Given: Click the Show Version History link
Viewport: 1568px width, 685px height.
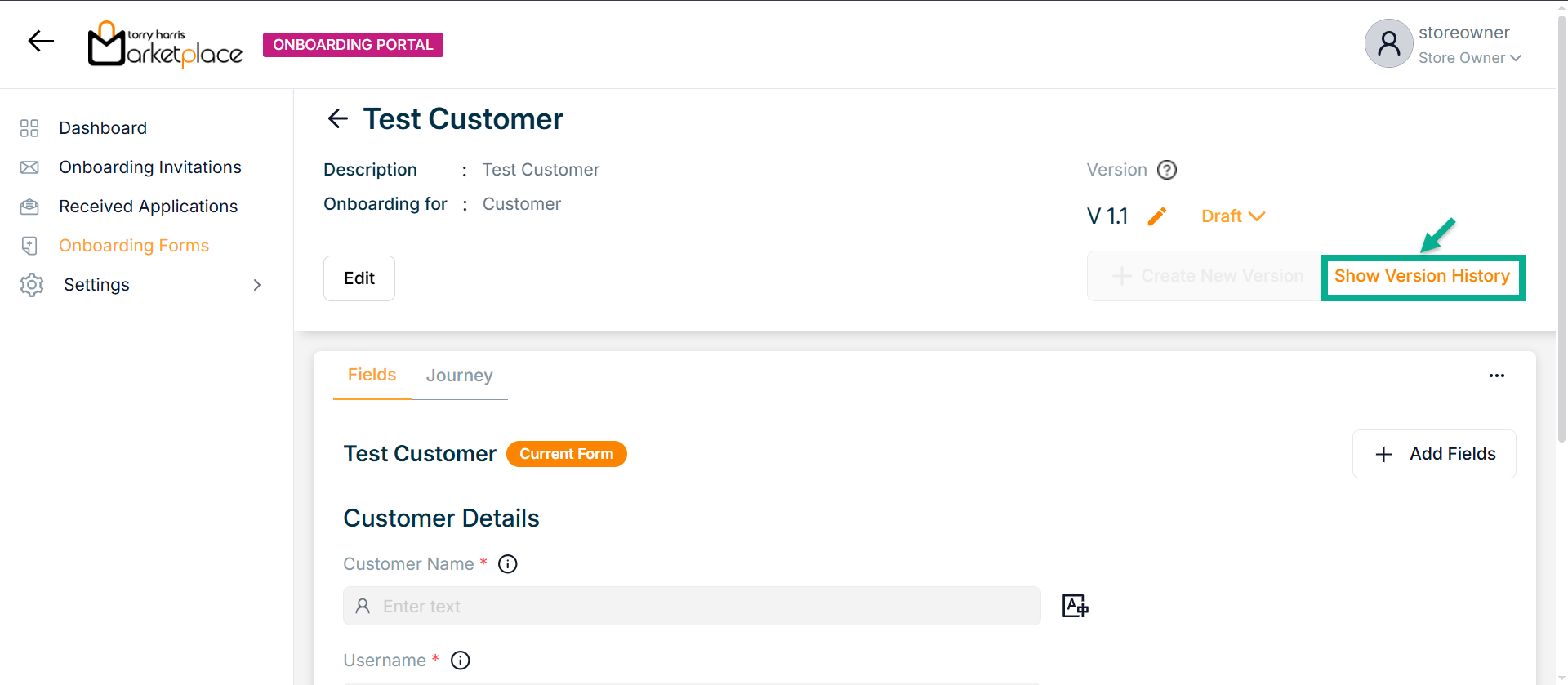Looking at the screenshot, I should click(1422, 277).
